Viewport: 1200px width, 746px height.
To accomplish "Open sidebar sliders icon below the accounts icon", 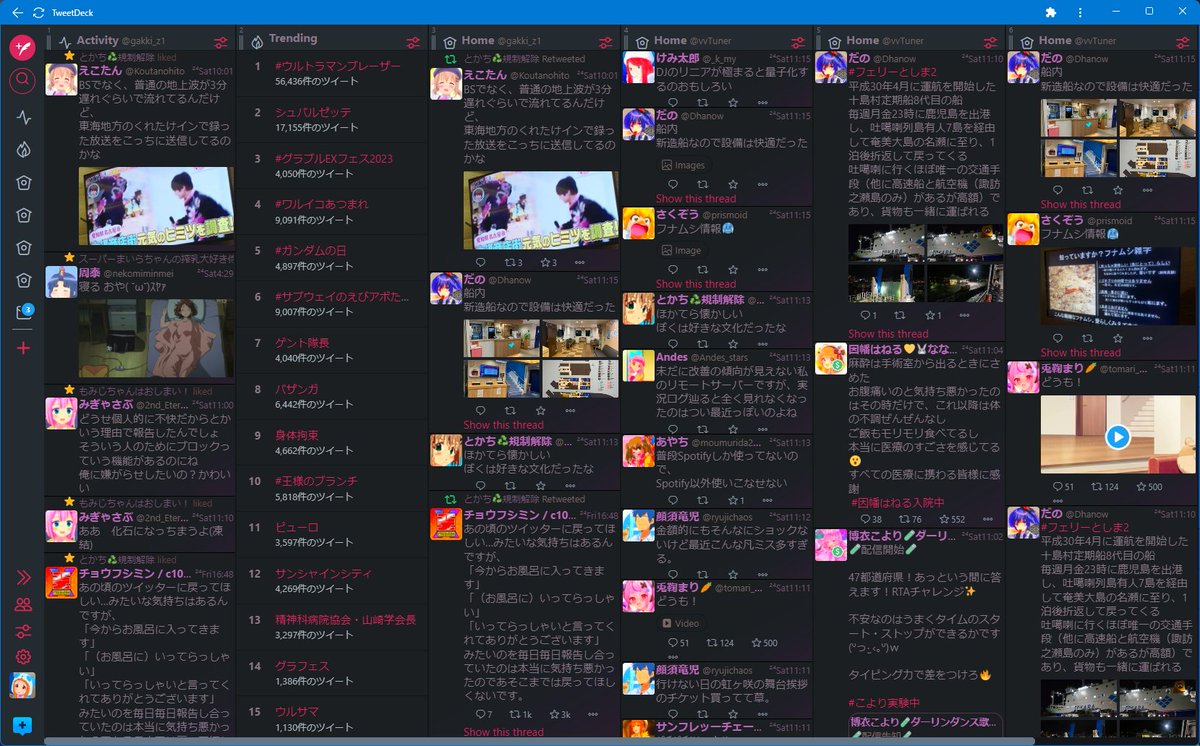I will click(x=23, y=631).
